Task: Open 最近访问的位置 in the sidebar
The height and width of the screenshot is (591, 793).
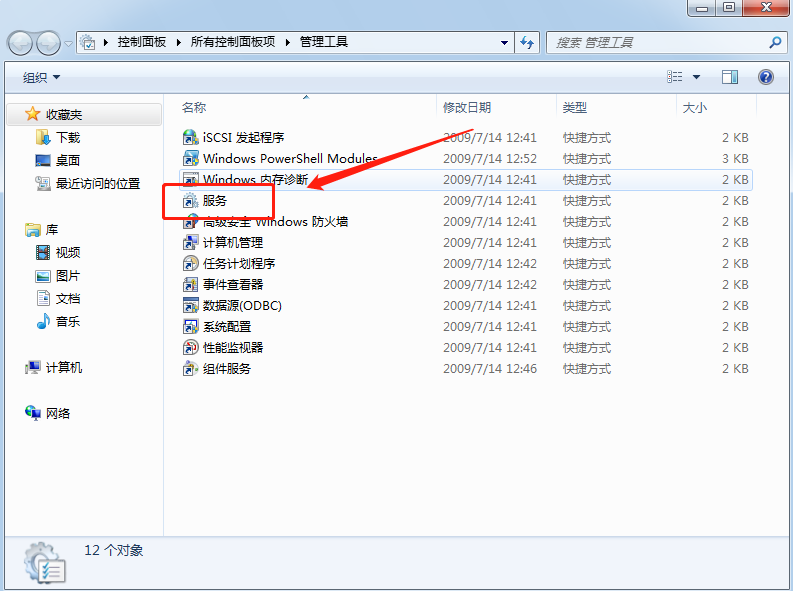Action: [x=98, y=184]
